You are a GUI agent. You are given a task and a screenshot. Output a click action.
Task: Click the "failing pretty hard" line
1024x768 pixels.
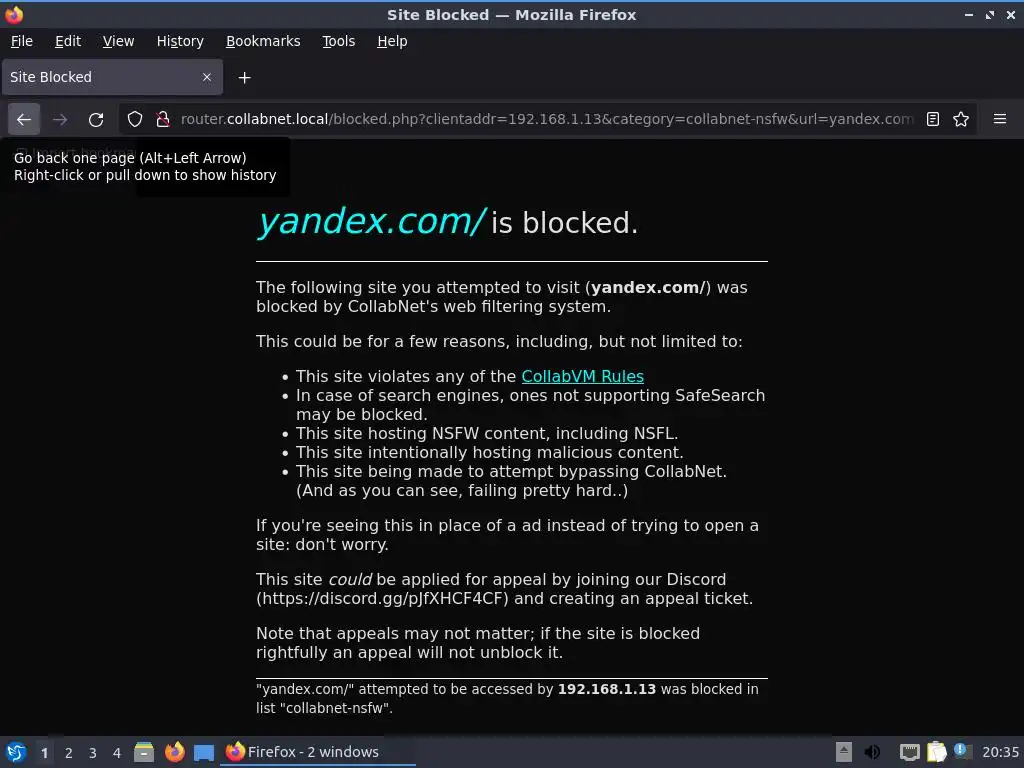pyautogui.click(x=462, y=490)
